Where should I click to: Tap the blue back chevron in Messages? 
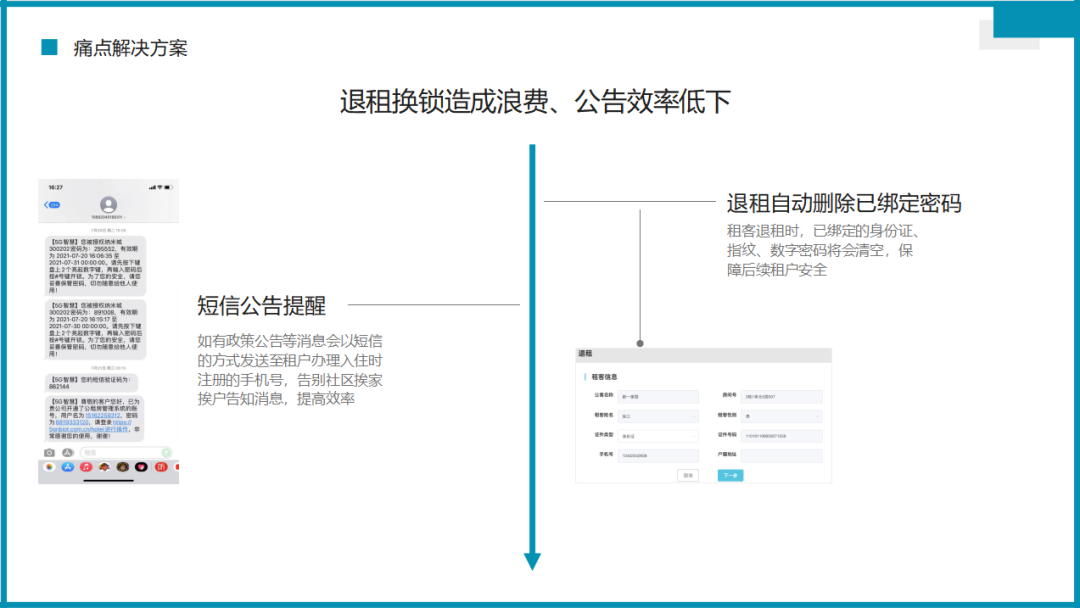coord(46,205)
